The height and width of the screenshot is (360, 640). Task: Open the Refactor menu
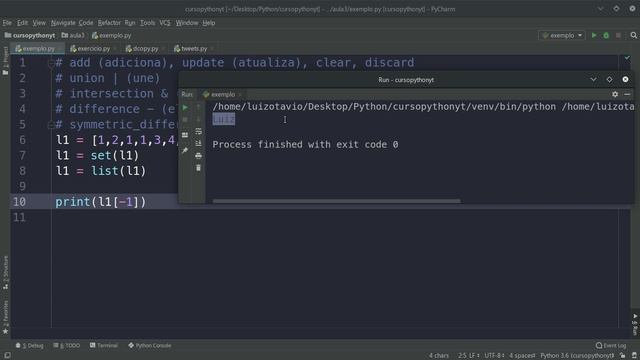[109, 23]
